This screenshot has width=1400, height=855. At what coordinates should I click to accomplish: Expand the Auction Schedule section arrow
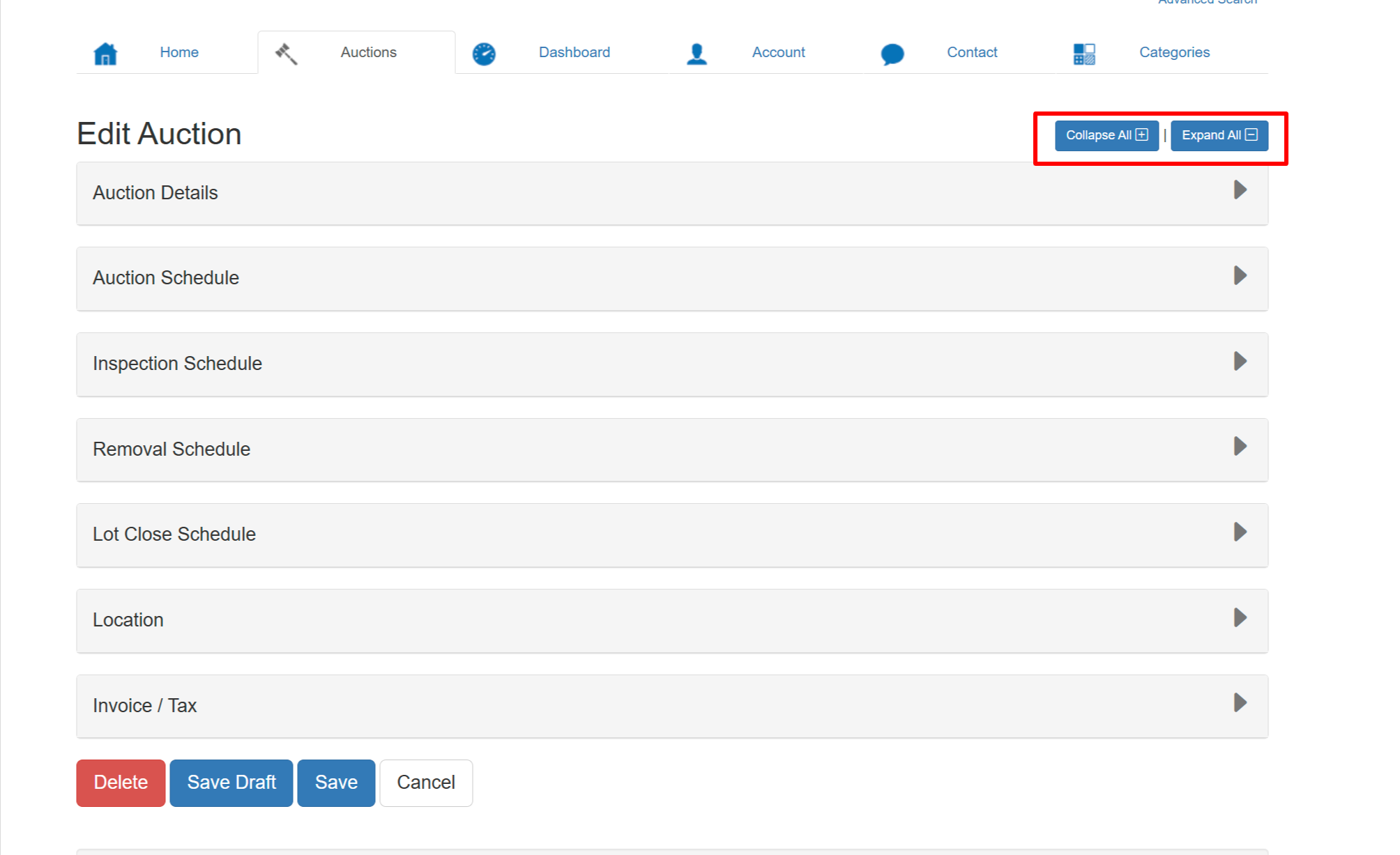1240,275
